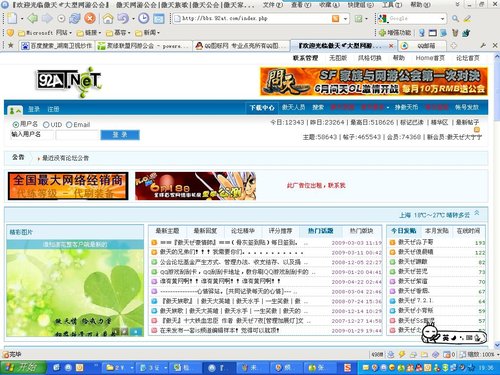Expand the New page dropdown arrow
500x375 pixels.
[22, 19]
